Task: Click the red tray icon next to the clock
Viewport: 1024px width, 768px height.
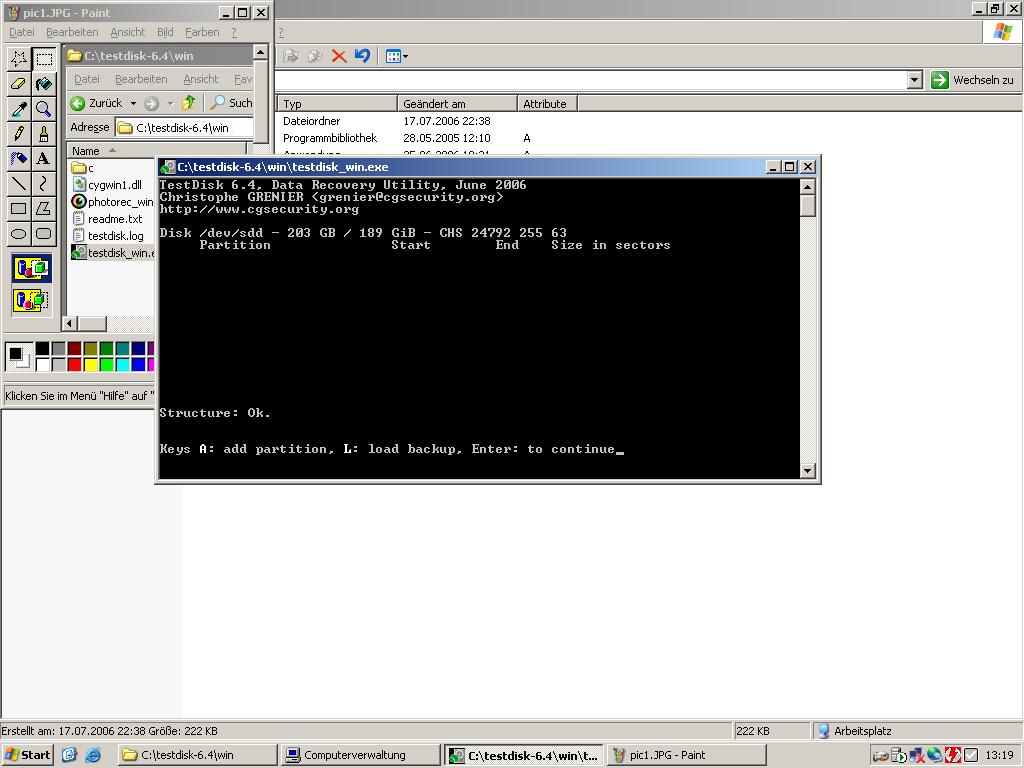Action: tap(953, 755)
